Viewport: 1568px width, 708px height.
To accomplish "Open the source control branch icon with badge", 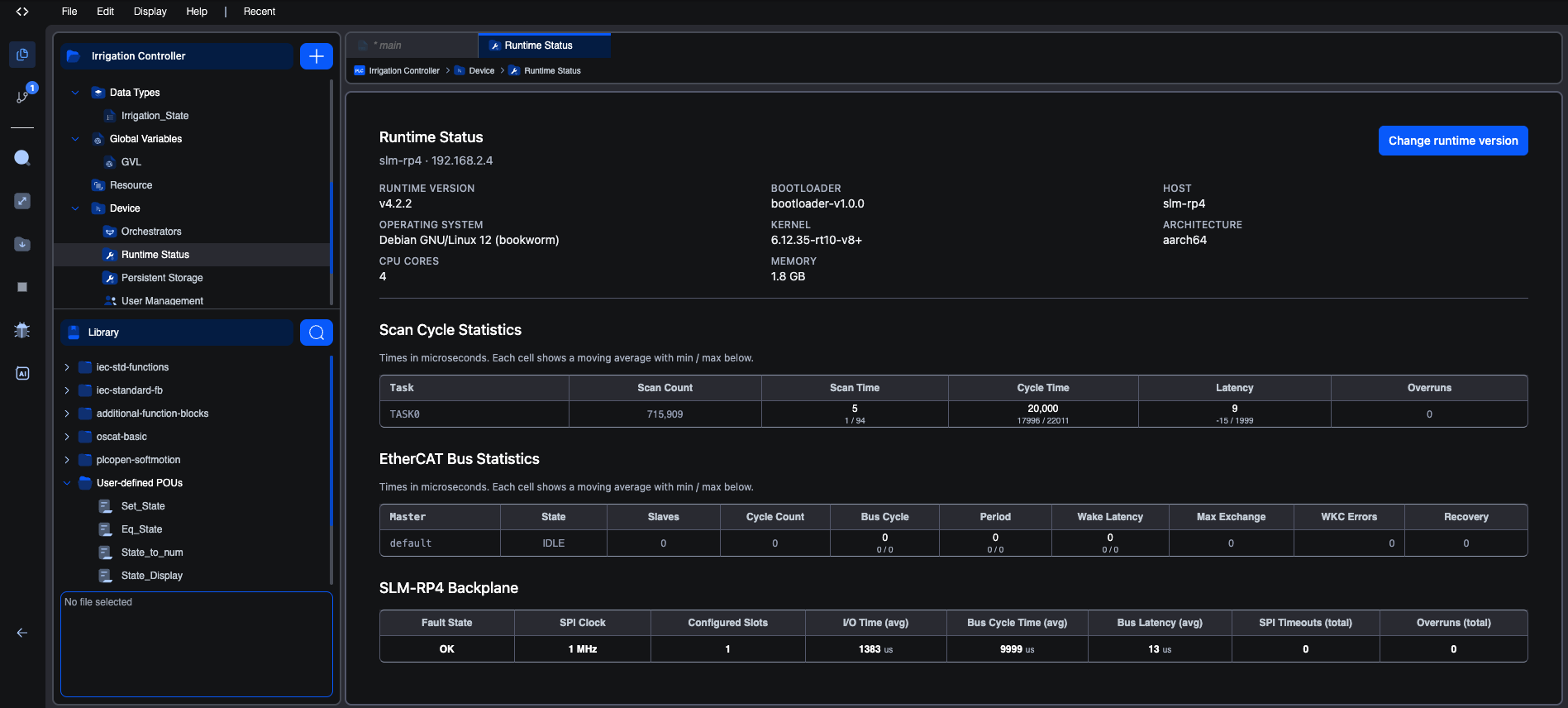I will pyautogui.click(x=22, y=96).
